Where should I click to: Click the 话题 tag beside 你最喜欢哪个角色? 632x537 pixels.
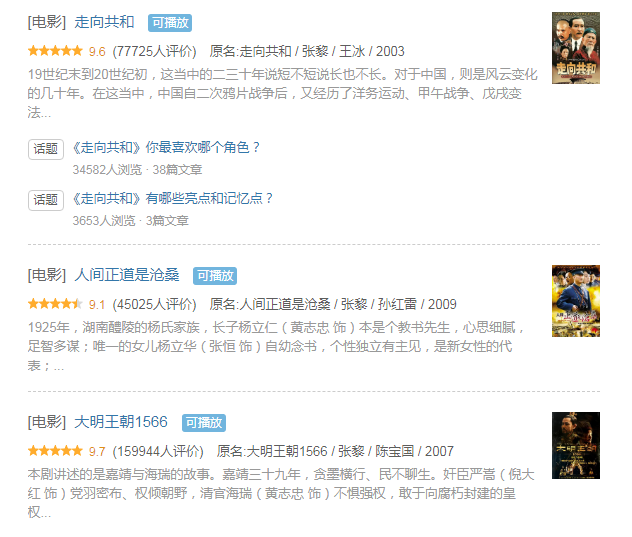46,149
